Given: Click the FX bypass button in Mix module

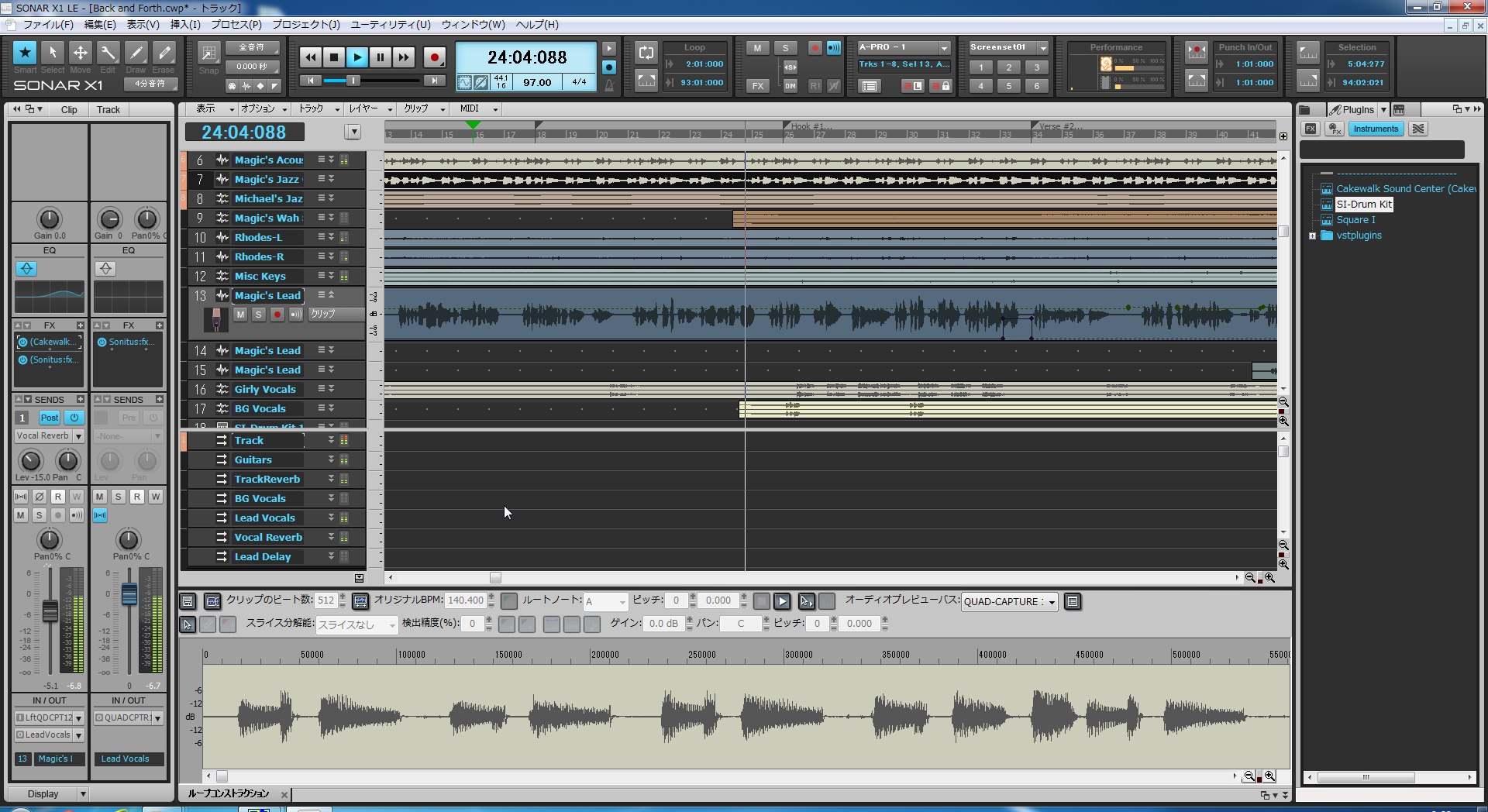Looking at the screenshot, I should tap(757, 86).
